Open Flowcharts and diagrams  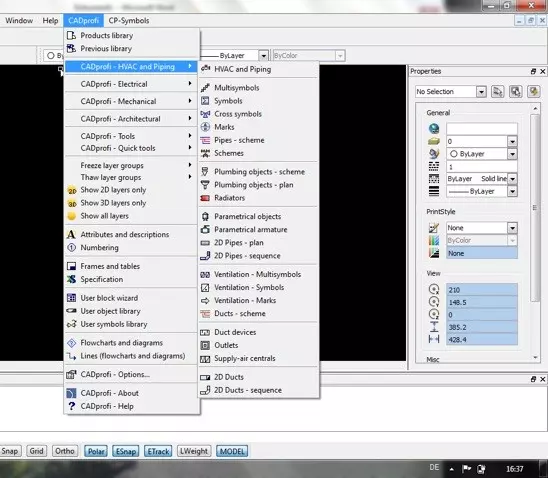click(x=121, y=343)
